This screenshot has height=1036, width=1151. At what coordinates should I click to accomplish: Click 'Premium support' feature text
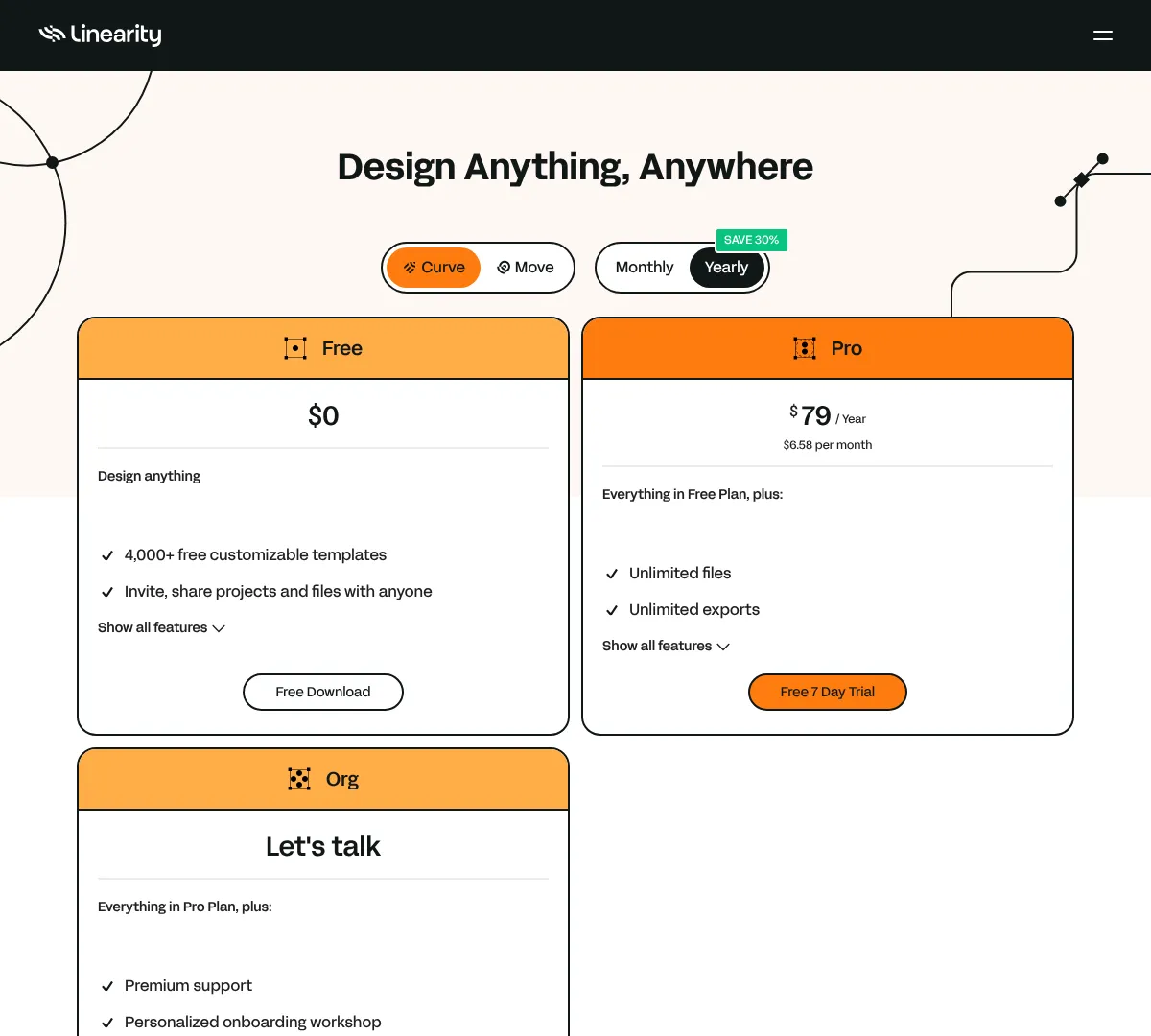188,985
